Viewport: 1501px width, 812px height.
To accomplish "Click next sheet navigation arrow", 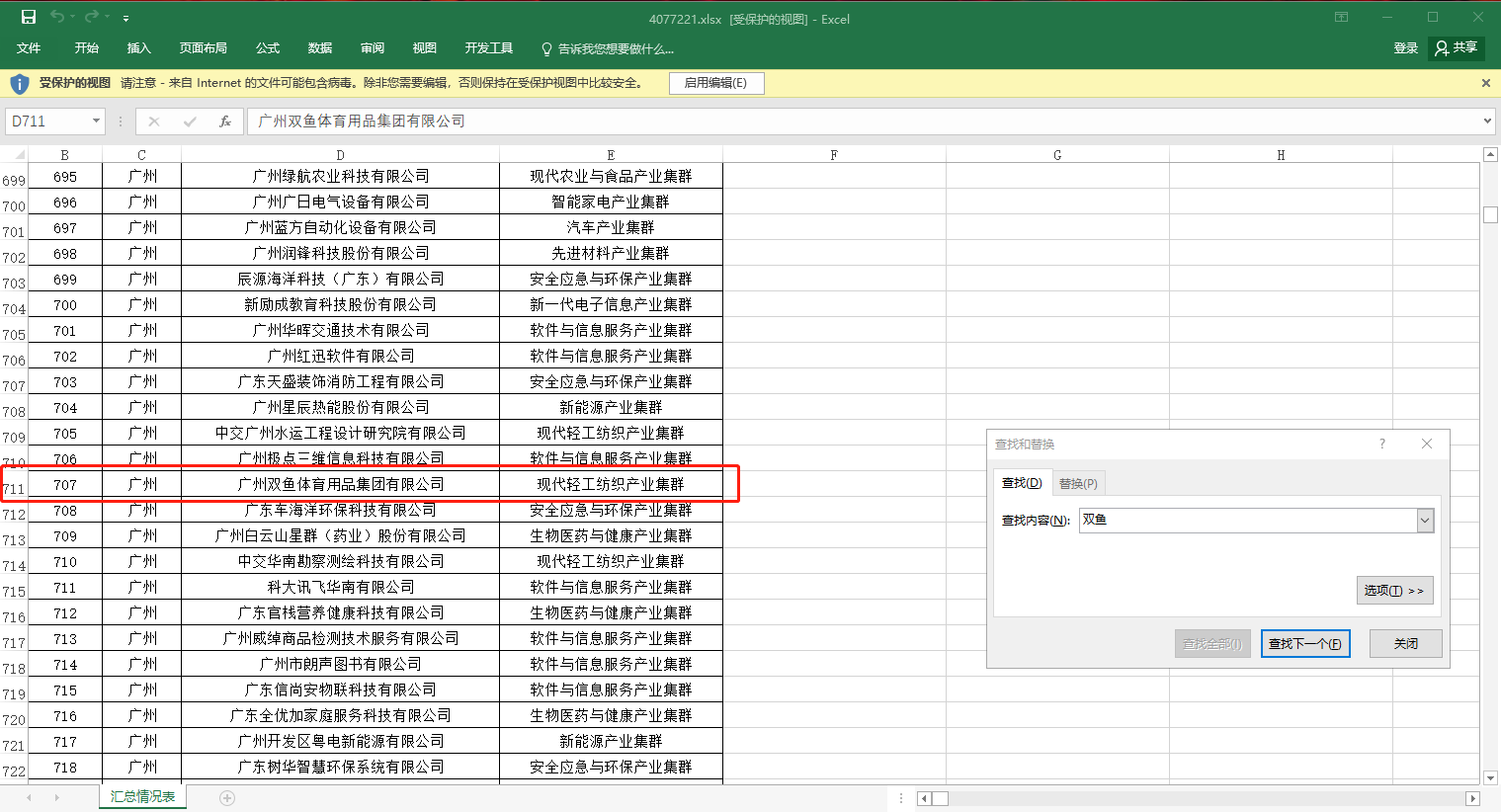I will tap(57, 797).
